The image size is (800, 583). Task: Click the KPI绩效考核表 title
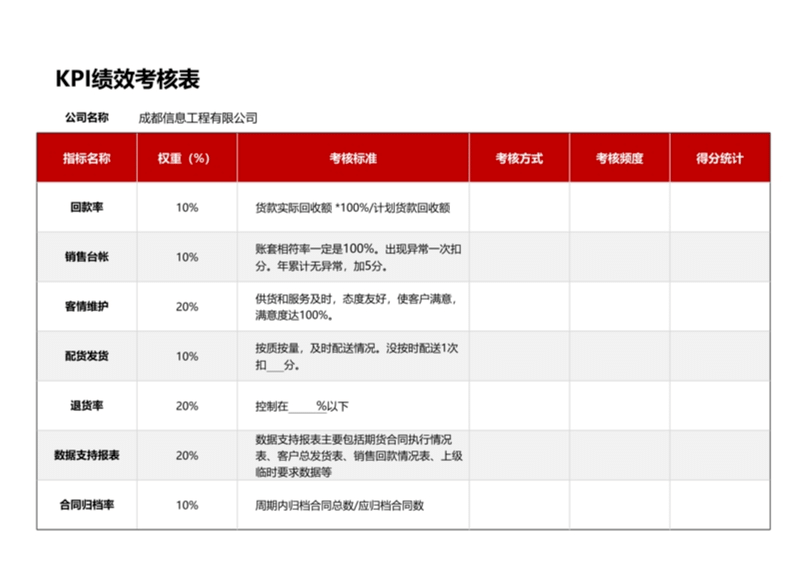coord(127,81)
